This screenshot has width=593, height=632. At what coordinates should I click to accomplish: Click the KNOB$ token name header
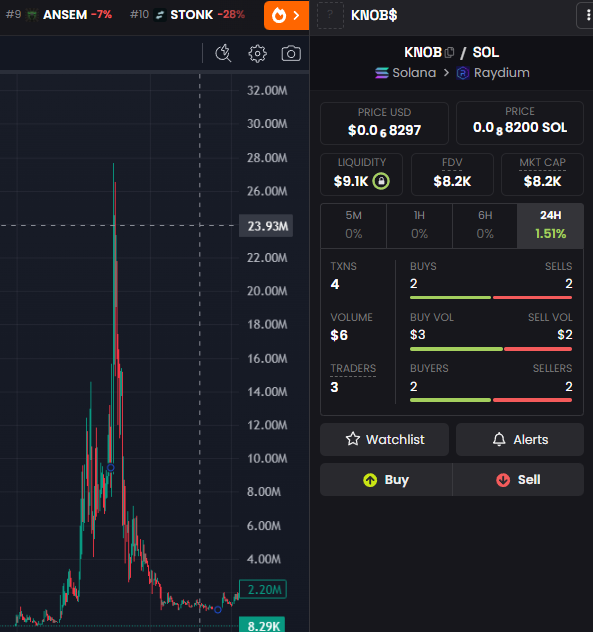(374, 15)
